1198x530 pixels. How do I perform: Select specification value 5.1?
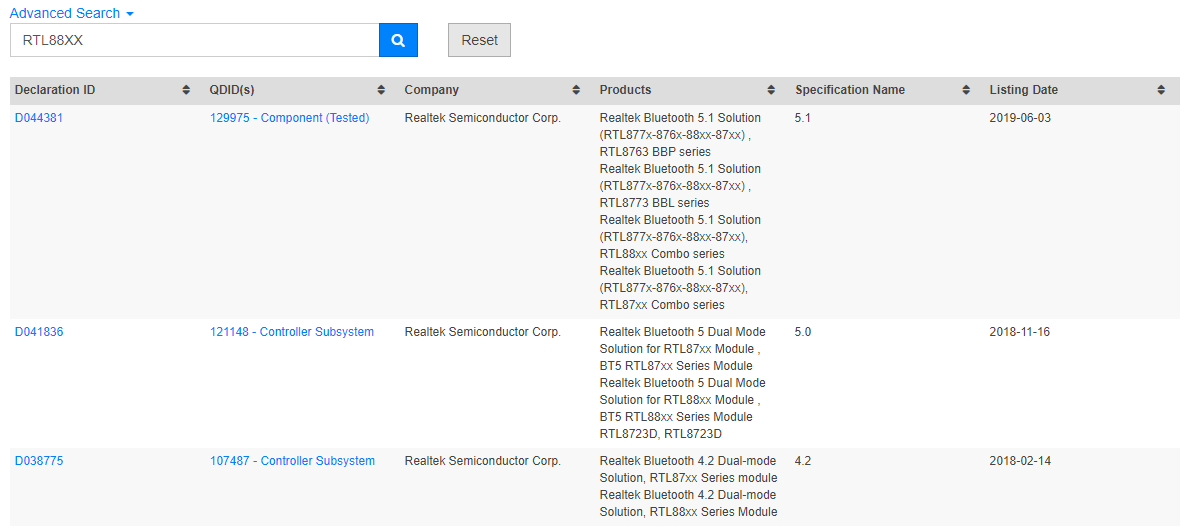click(802, 118)
